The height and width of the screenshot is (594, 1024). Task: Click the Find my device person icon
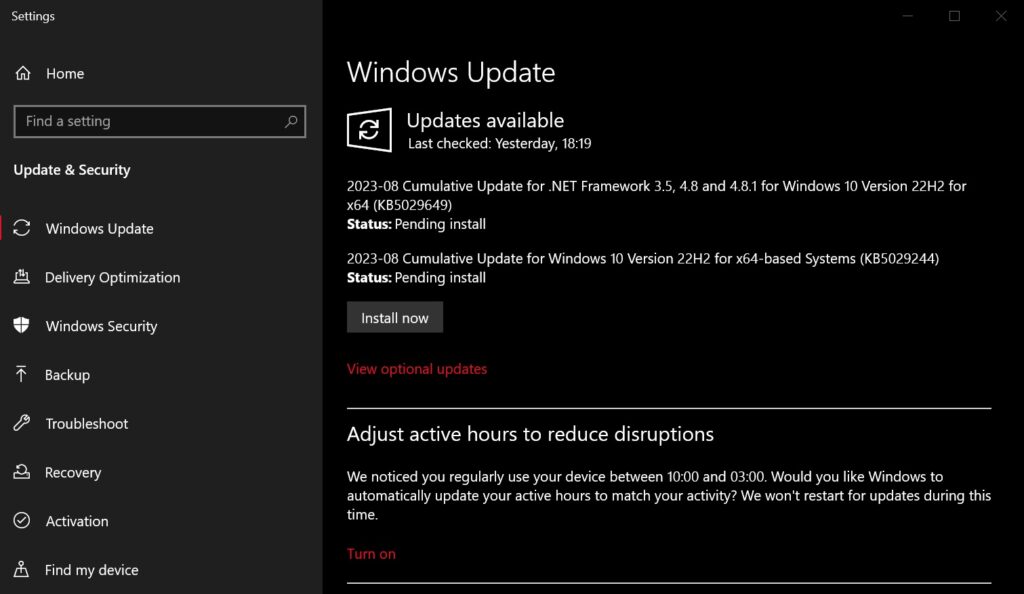(21, 569)
